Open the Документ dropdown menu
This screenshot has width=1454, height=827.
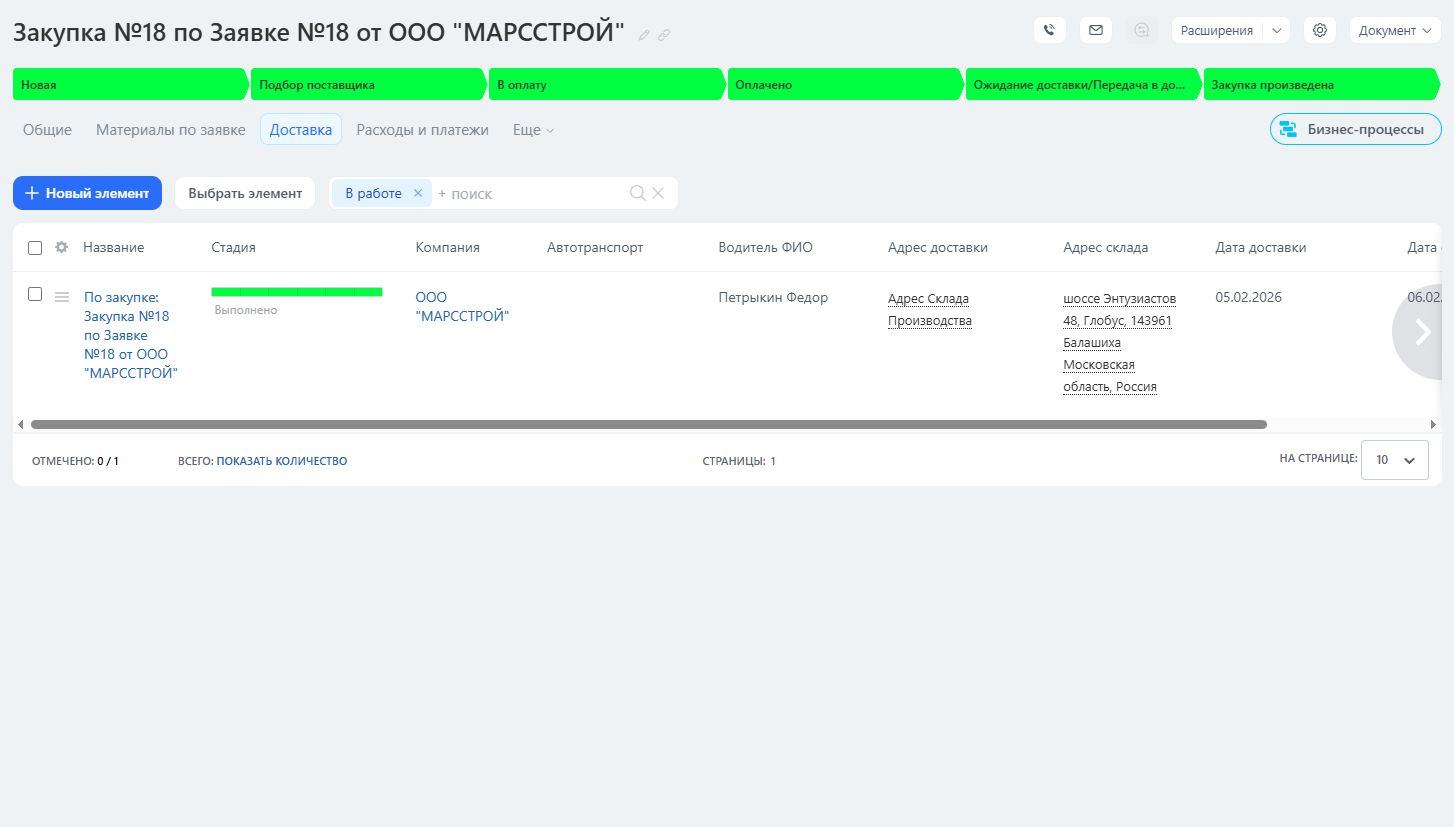(1395, 30)
